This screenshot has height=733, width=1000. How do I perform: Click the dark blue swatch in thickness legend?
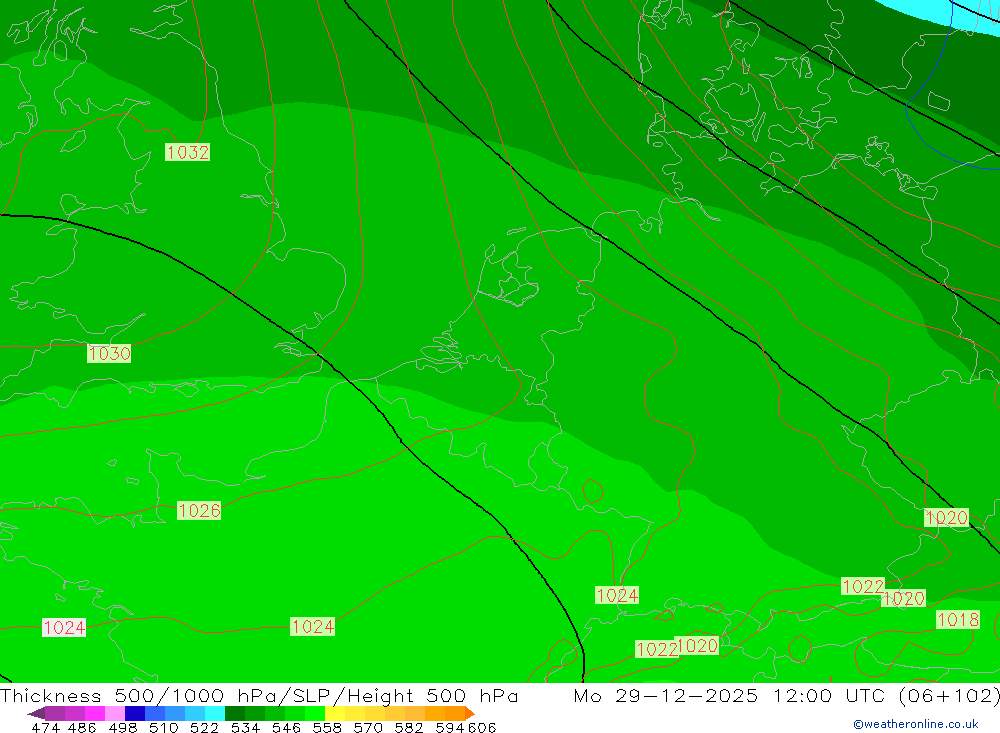tap(135, 713)
